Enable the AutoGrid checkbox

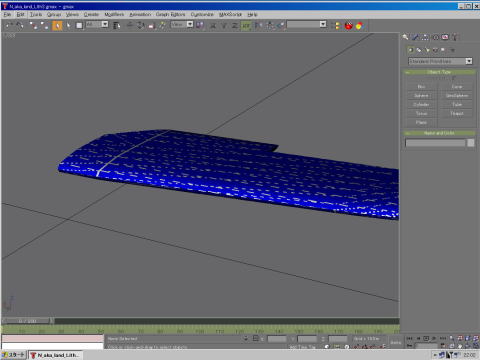point(454,78)
